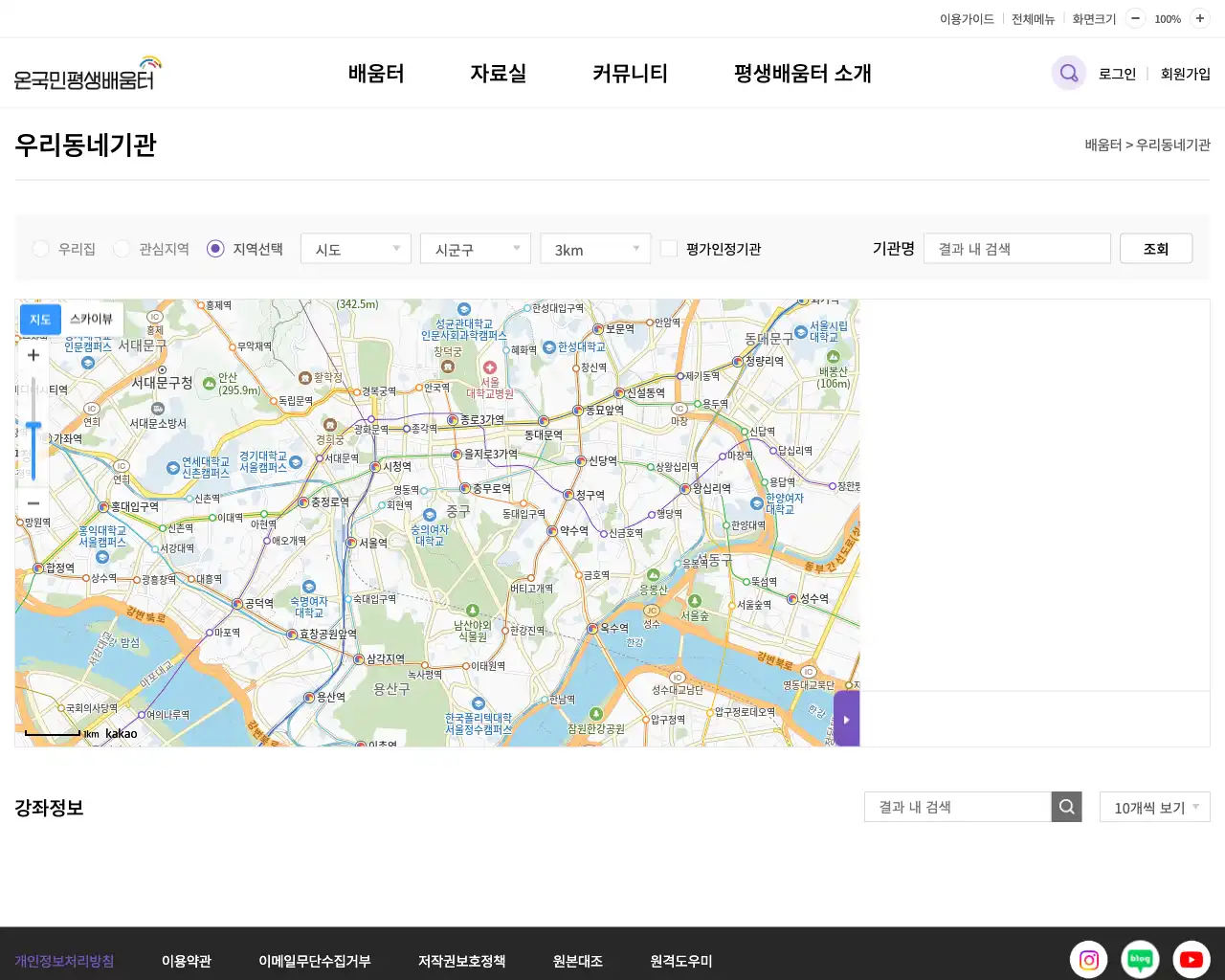Open the Naver blog icon
This screenshot has height=980, width=1225.
click(x=1140, y=960)
